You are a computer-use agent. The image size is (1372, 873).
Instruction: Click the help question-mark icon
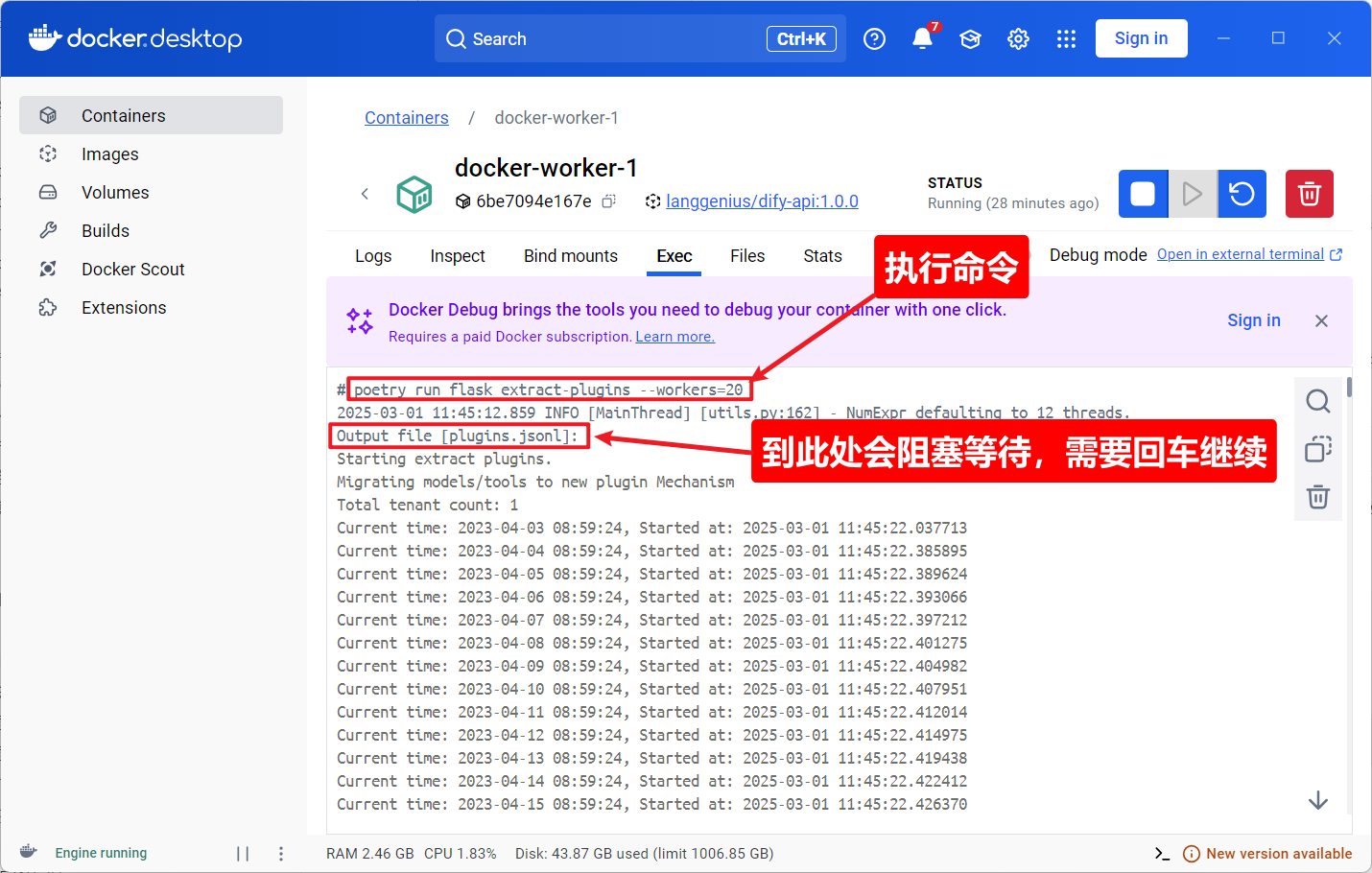[x=874, y=38]
